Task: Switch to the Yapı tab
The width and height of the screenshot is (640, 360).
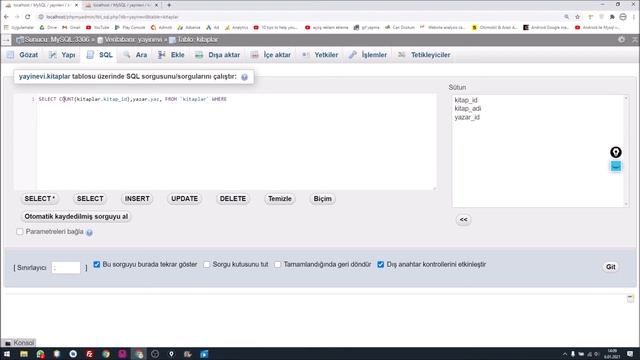Action: [62, 55]
